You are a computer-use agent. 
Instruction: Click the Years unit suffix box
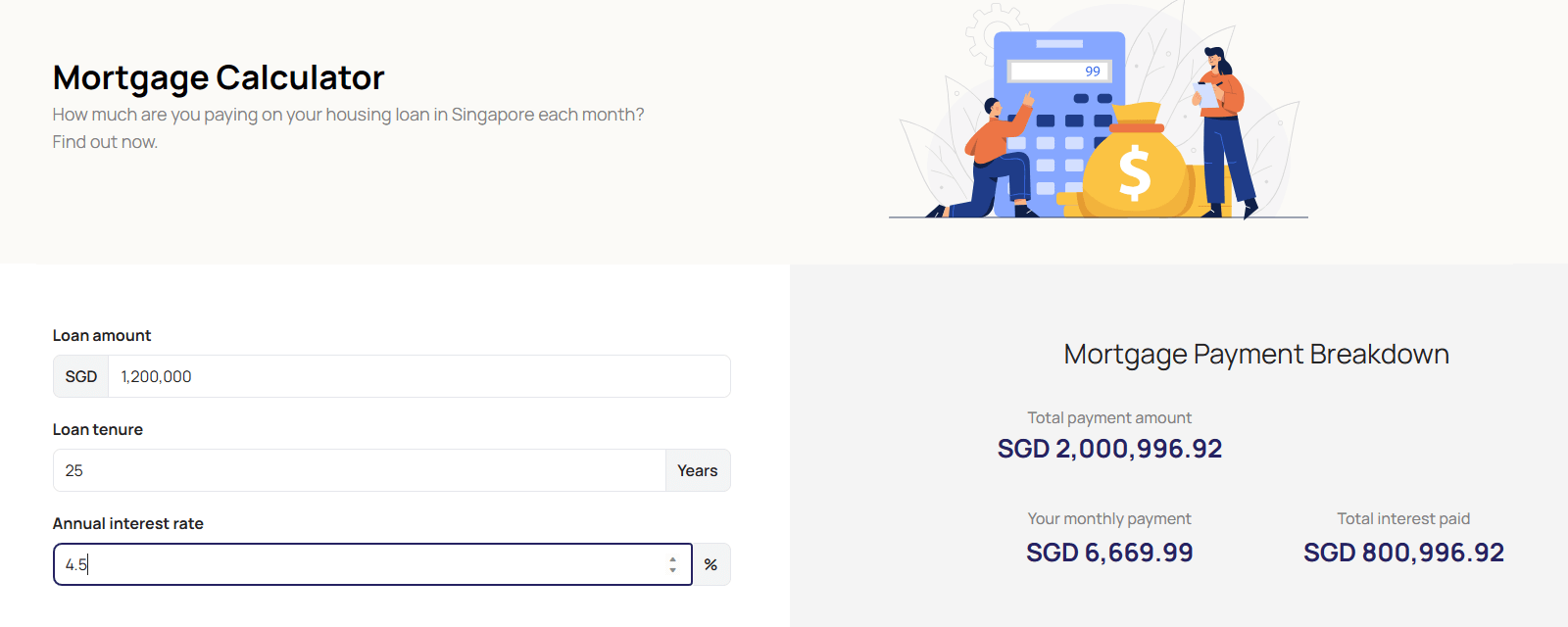(x=697, y=471)
